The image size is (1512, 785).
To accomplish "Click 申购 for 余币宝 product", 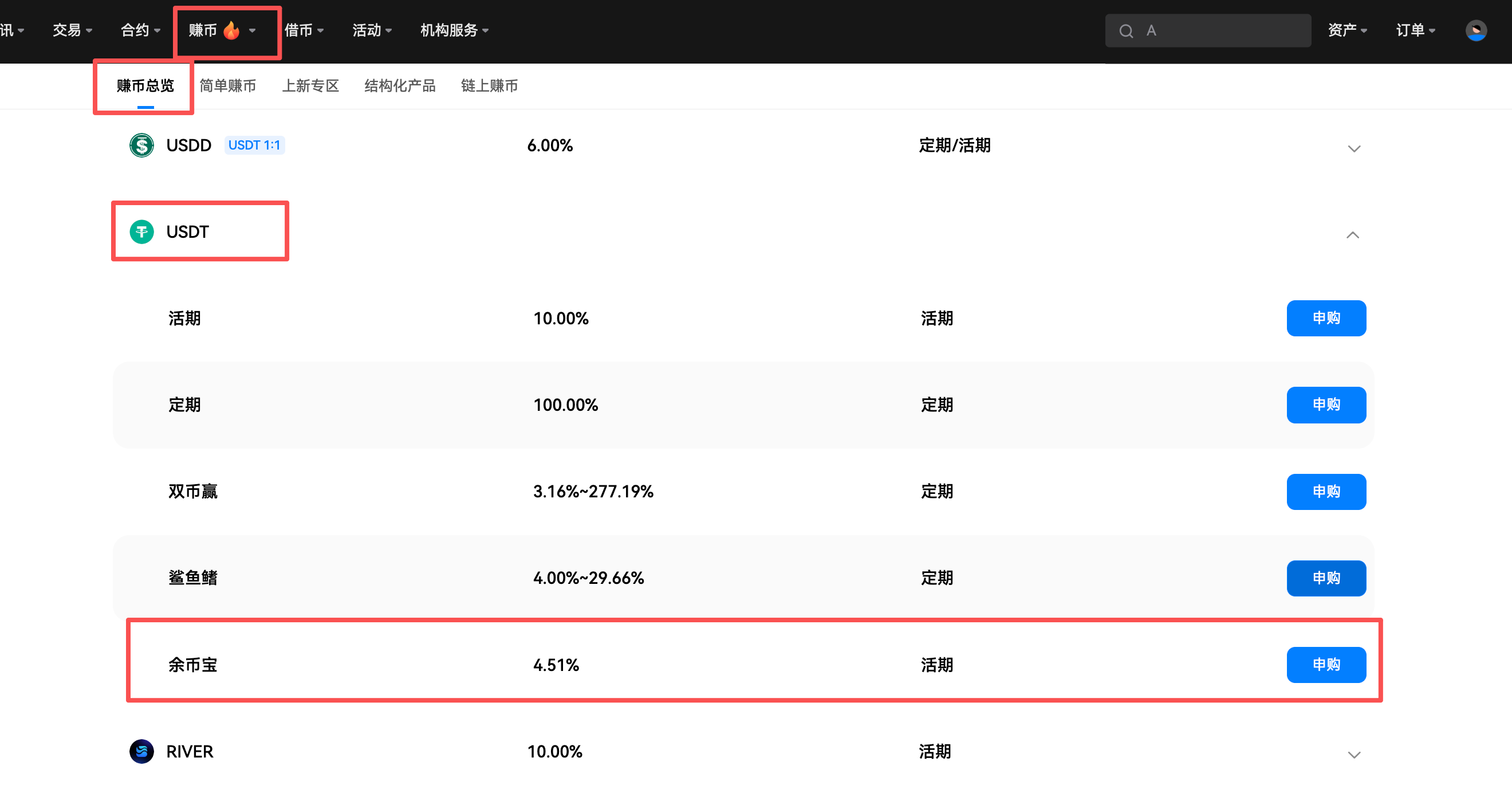I will coord(1326,664).
